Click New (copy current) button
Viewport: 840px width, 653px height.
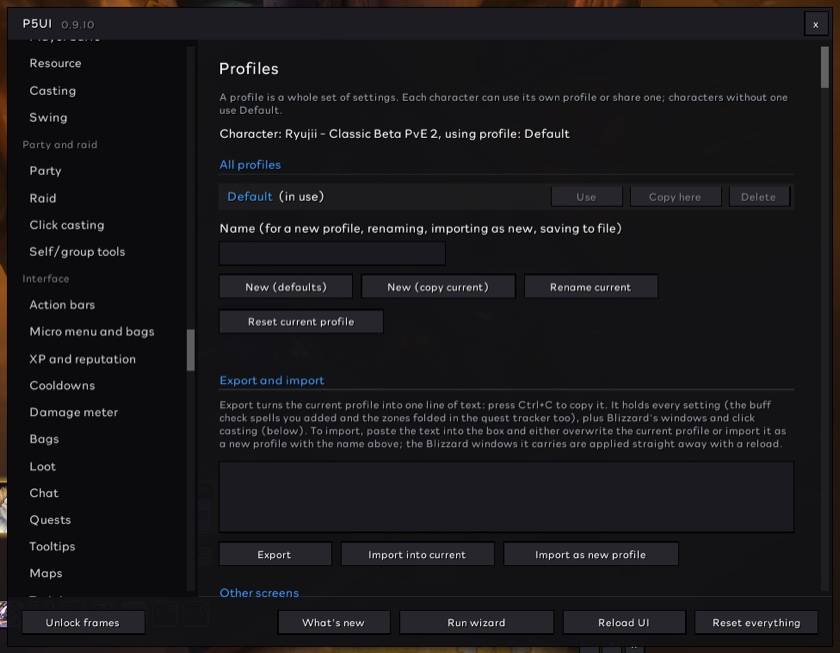pyautogui.click(x=438, y=287)
